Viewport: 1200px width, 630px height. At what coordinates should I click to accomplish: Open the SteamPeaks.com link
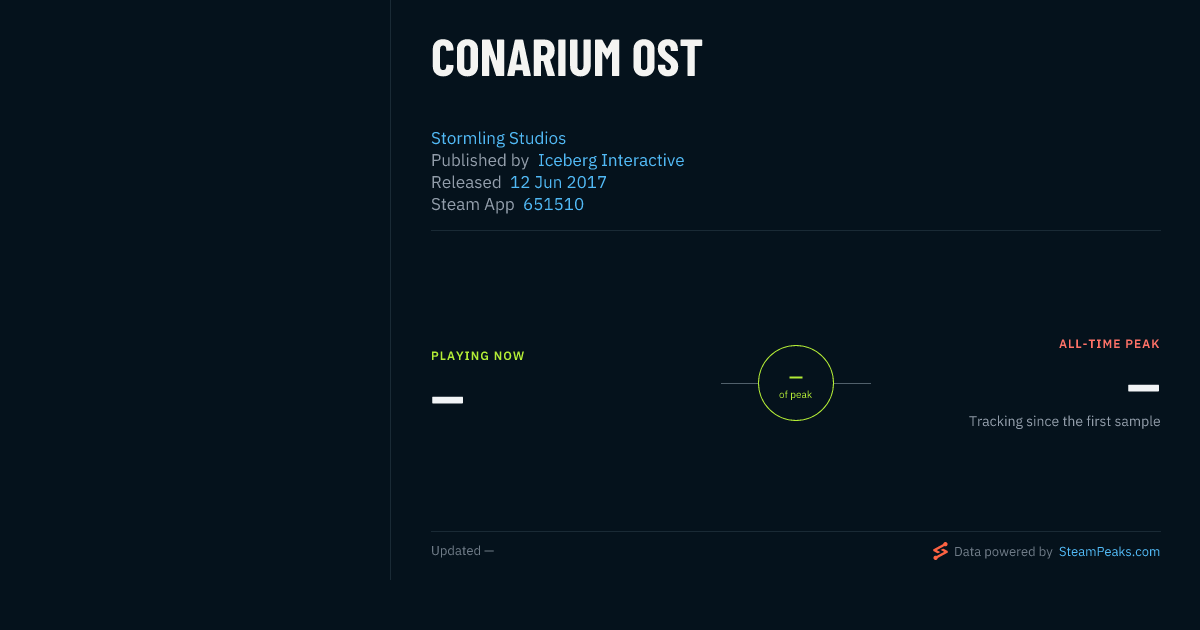(1109, 551)
